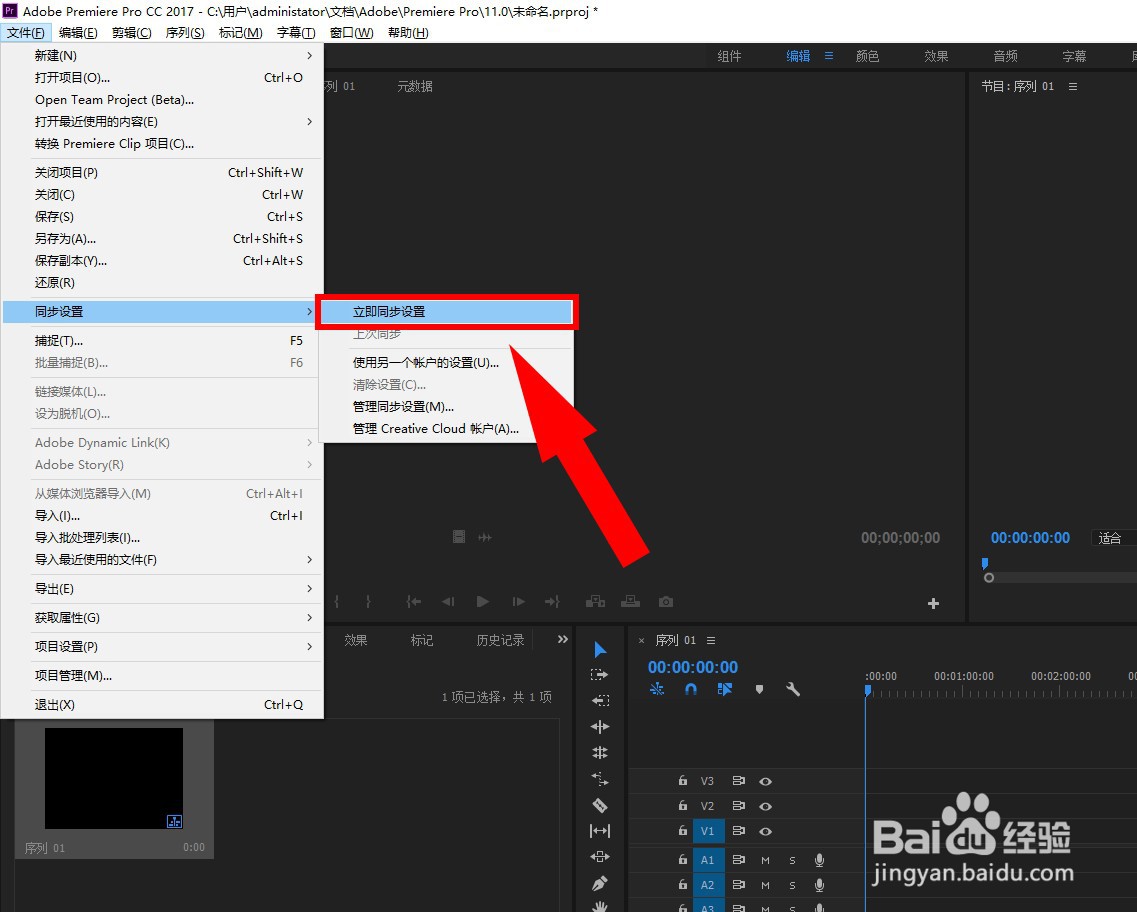Step forward one frame in source monitor

coord(518,602)
